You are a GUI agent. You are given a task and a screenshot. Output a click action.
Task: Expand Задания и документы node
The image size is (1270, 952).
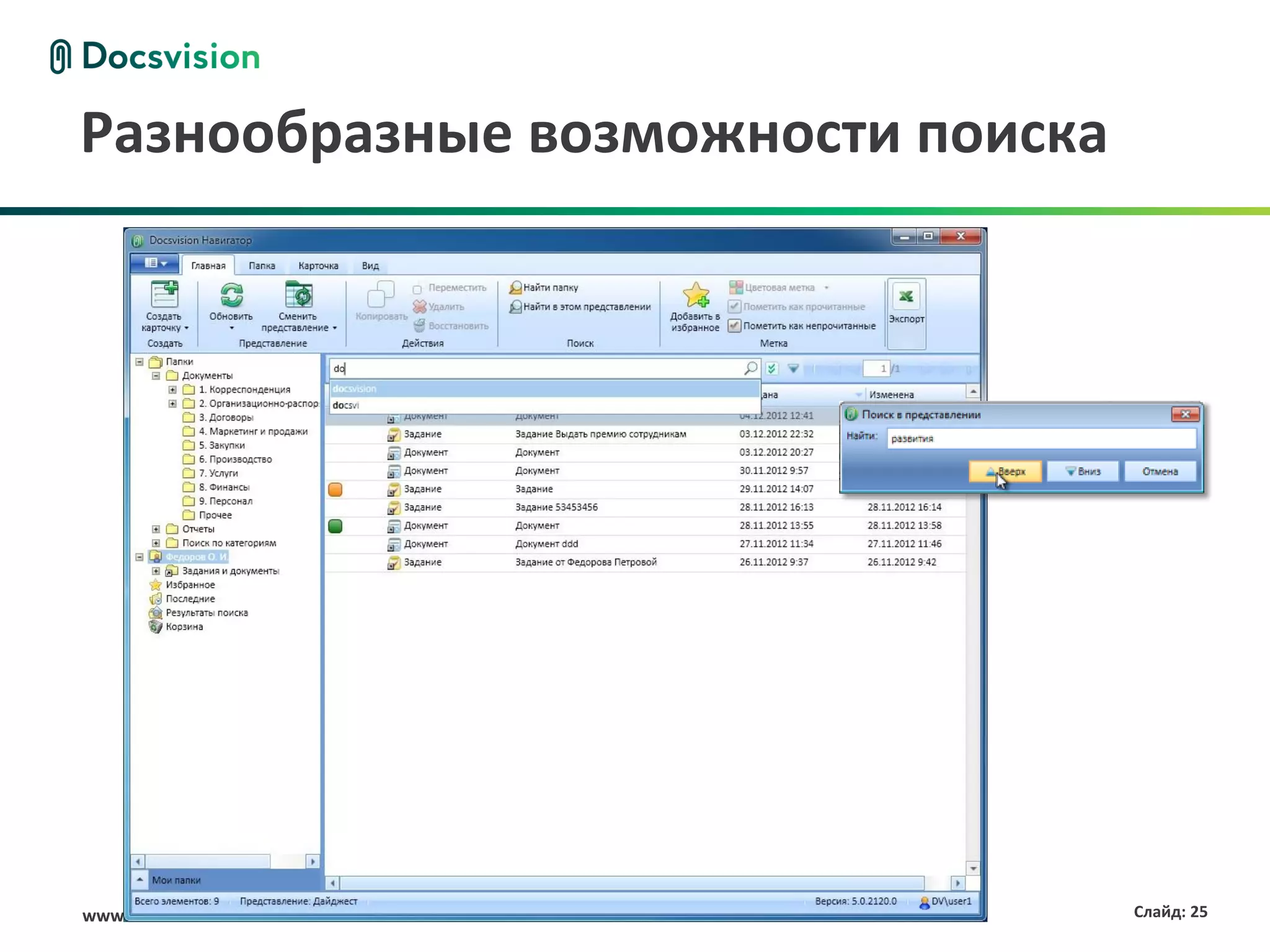(x=156, y=571)
